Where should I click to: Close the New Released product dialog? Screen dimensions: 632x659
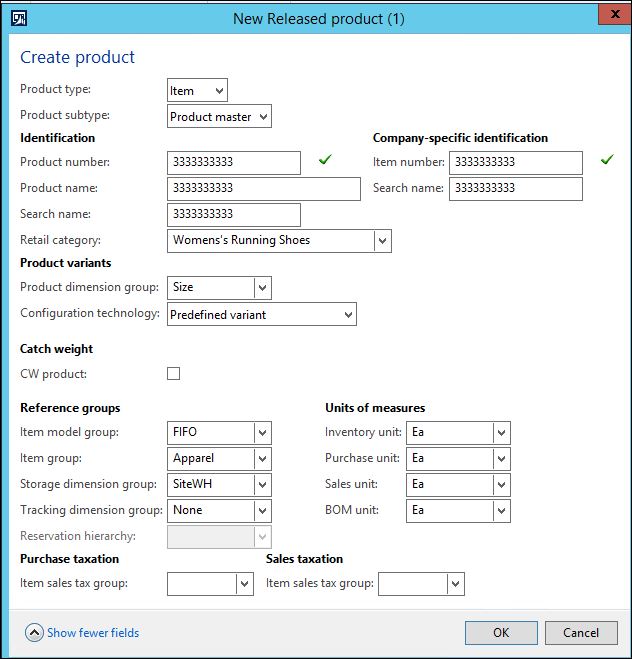[612, 14]
